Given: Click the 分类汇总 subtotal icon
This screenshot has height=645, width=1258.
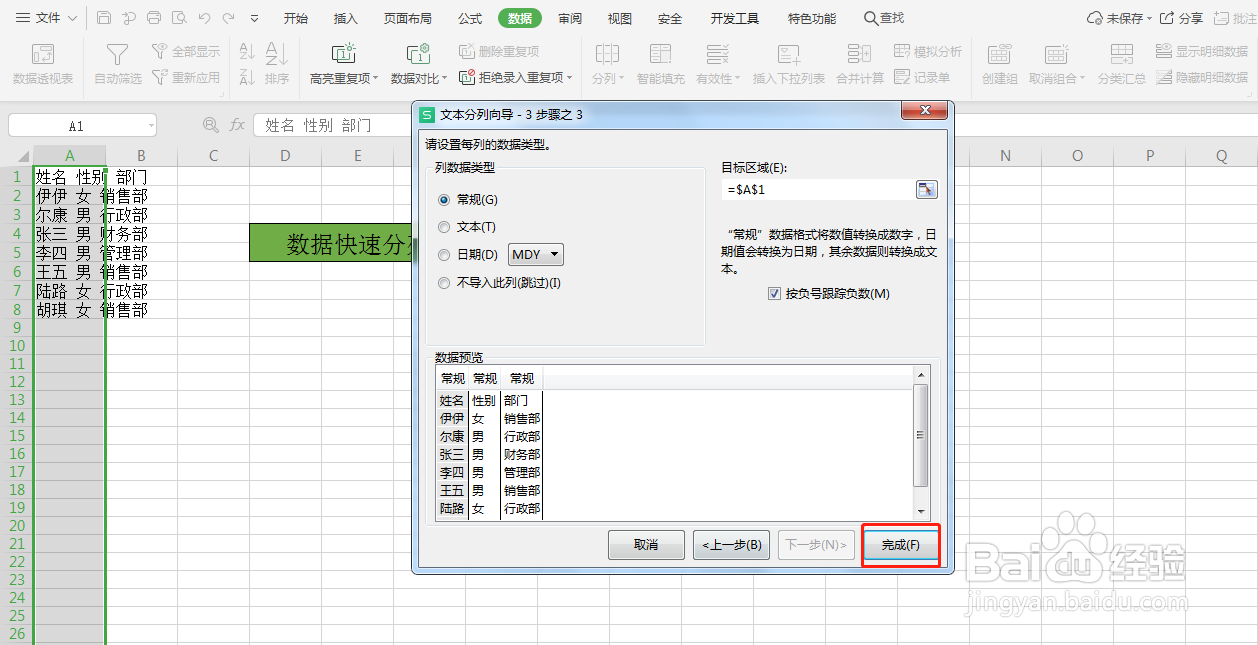Looking at the screenshot, I should (x=1122, y=55).
